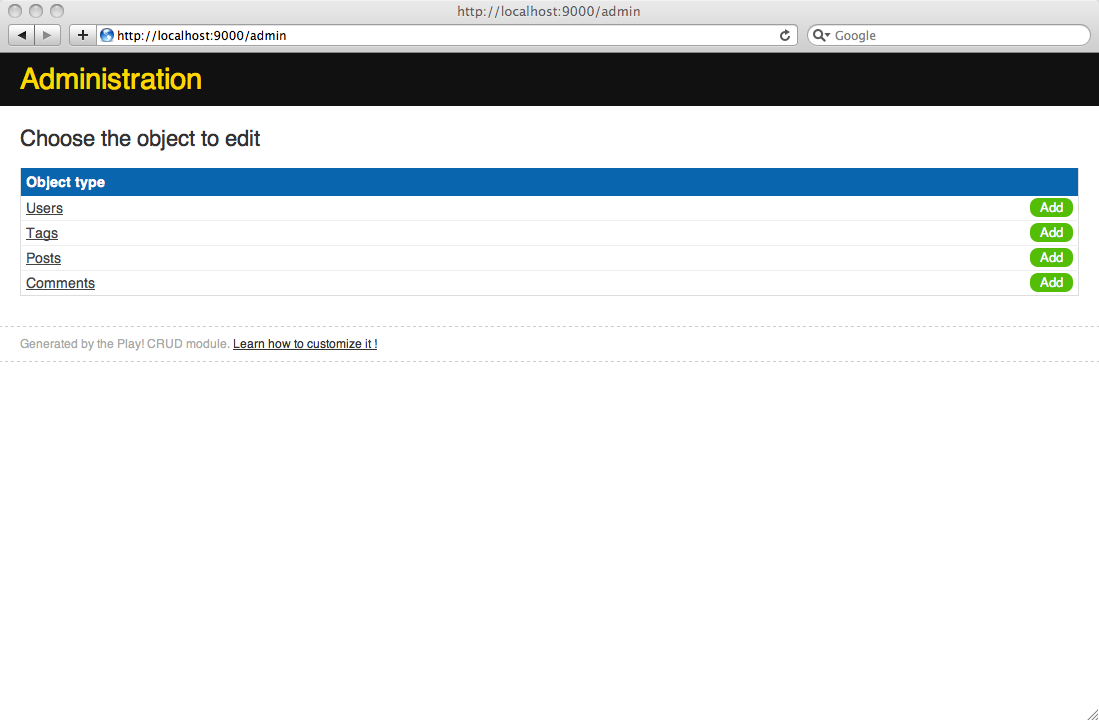Click the browser Back arrow button

click(22, 35)
